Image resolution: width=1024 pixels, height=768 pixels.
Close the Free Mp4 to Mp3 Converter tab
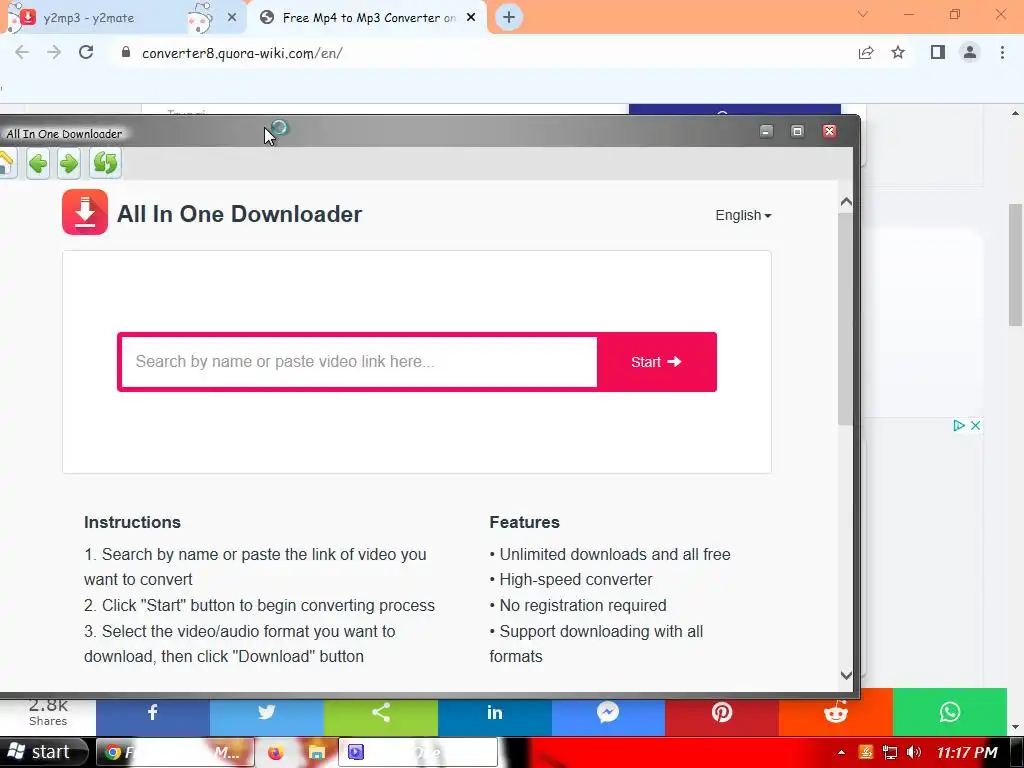pos(471,18)
